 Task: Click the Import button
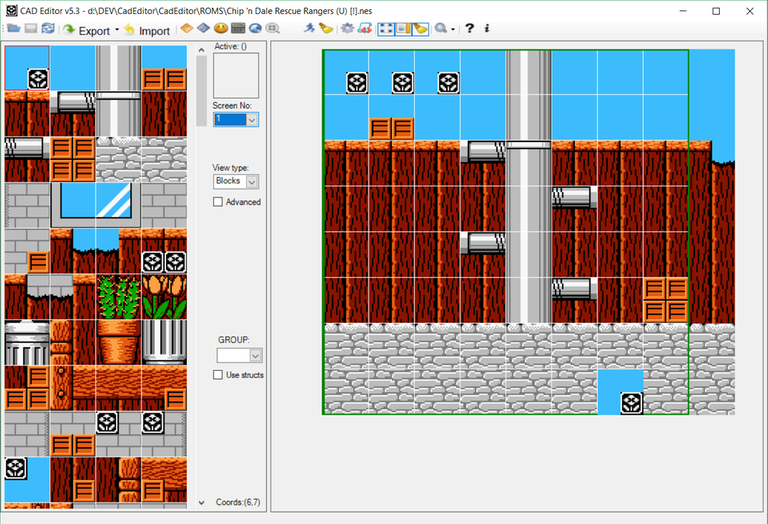[x=146, y=30]
